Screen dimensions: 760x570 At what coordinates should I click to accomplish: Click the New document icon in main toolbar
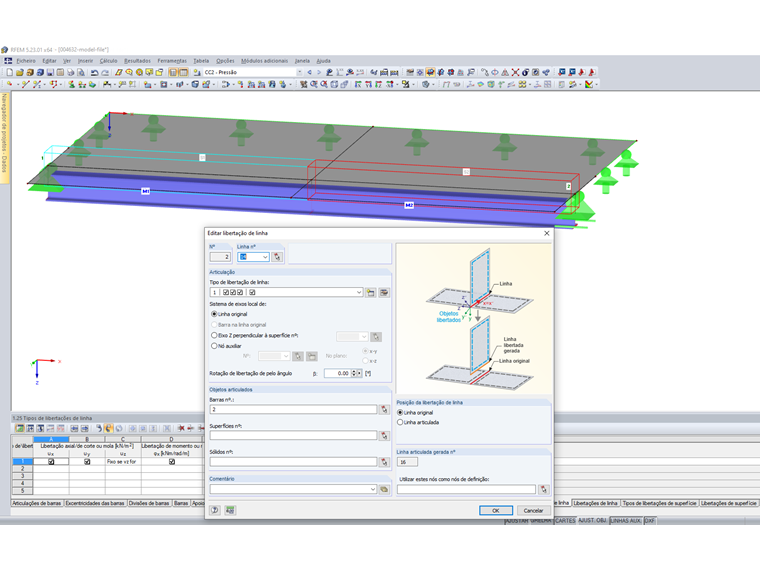click(x=9, y=72)
